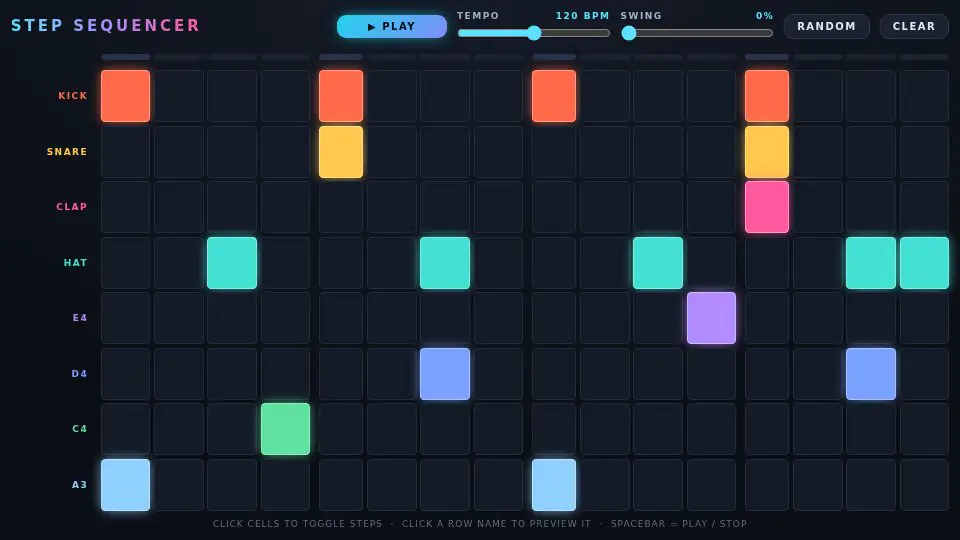Click the Random pattern button
Image resolution: width=960 pixels, height=540 pixels.
point(827,26)
